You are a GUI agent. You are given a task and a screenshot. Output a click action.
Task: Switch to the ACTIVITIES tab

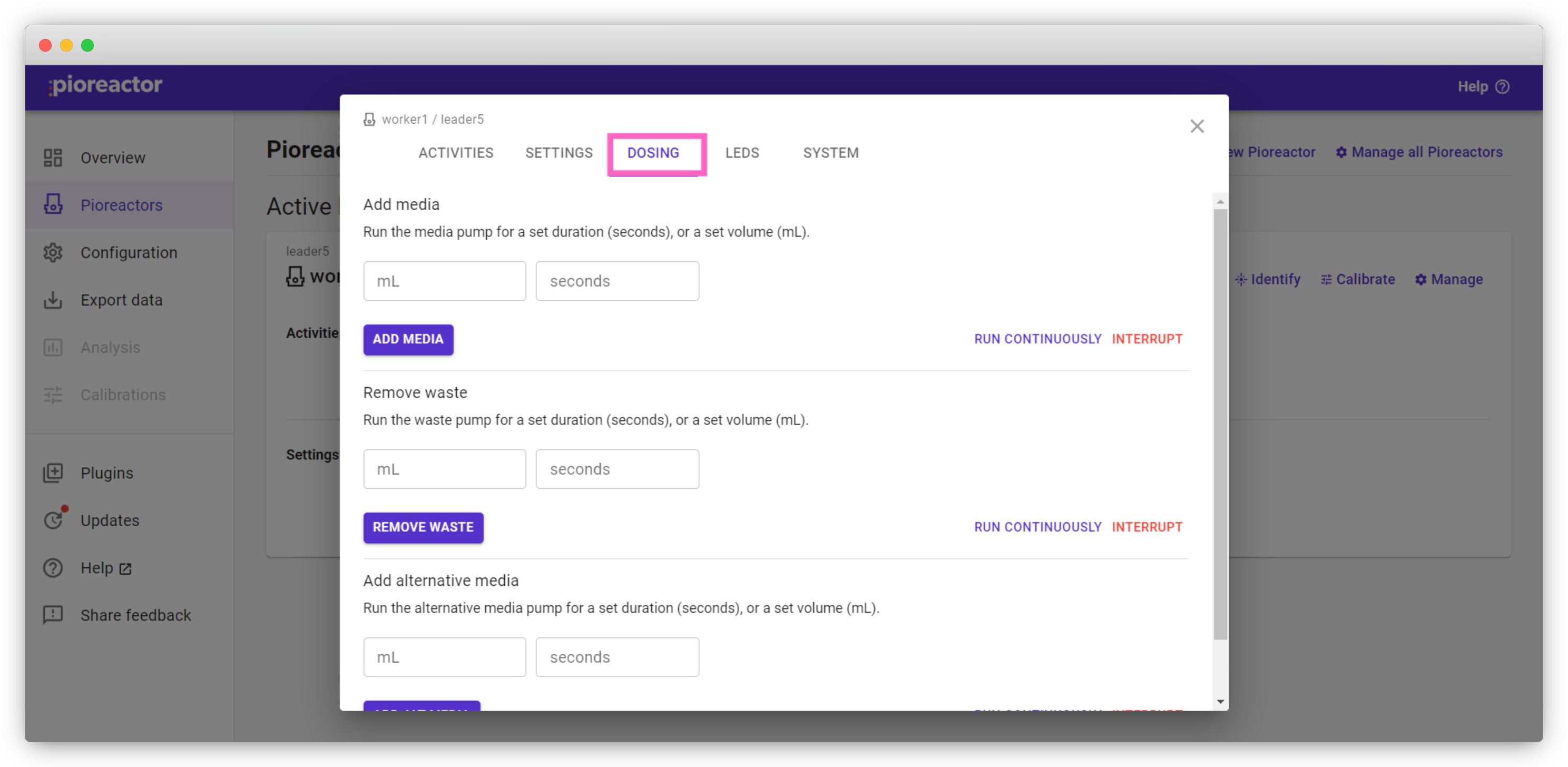[x=456, y=152]
